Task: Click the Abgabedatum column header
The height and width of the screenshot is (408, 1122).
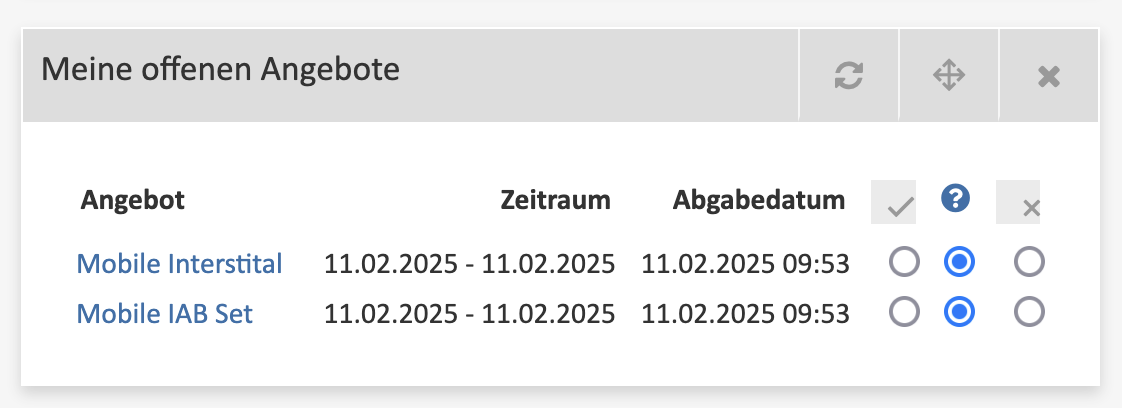Action: [x=758, y=200]
